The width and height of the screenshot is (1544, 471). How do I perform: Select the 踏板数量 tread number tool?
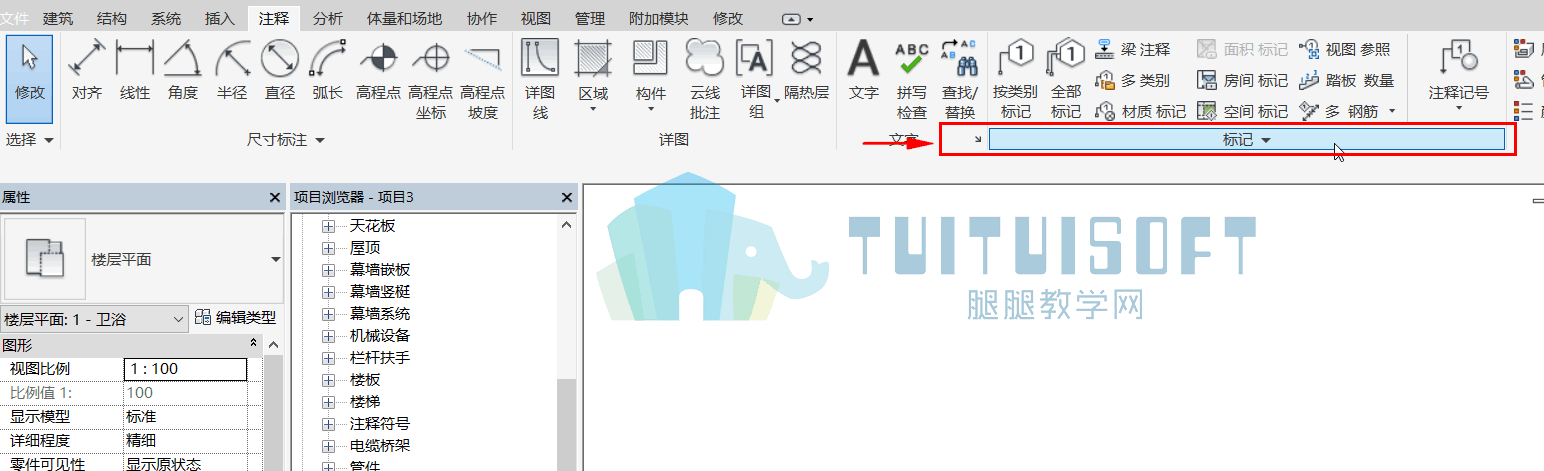[1347, 80]
